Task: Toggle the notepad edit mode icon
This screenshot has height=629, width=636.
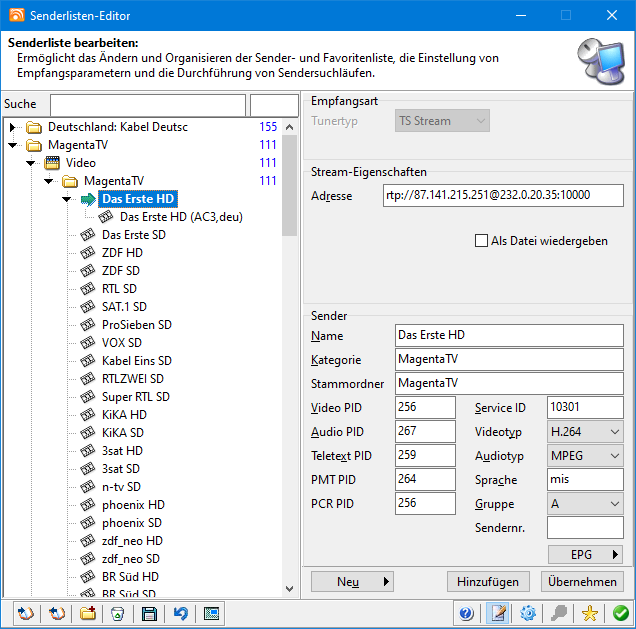Action: click(497, 613)
